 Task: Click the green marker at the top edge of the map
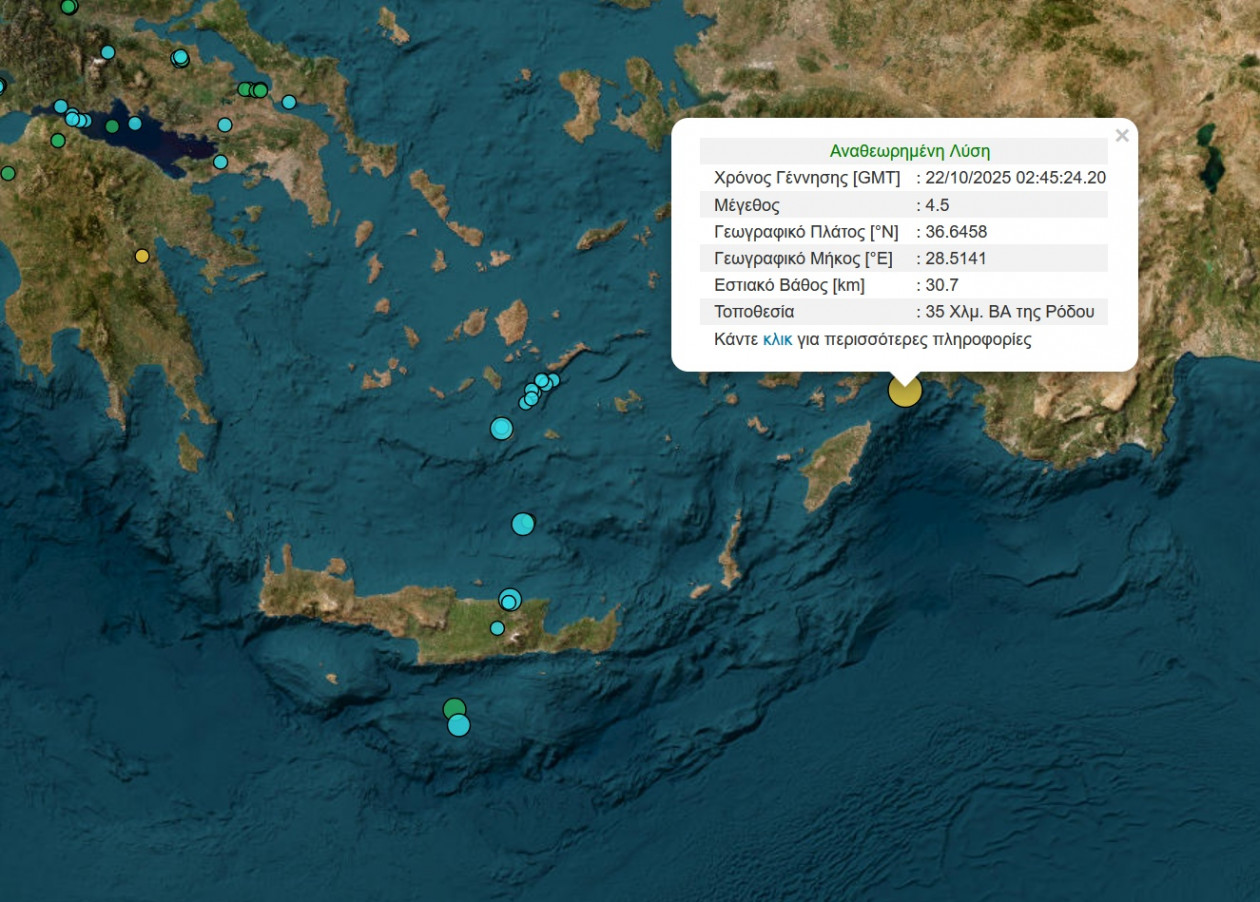pos(68,6)
